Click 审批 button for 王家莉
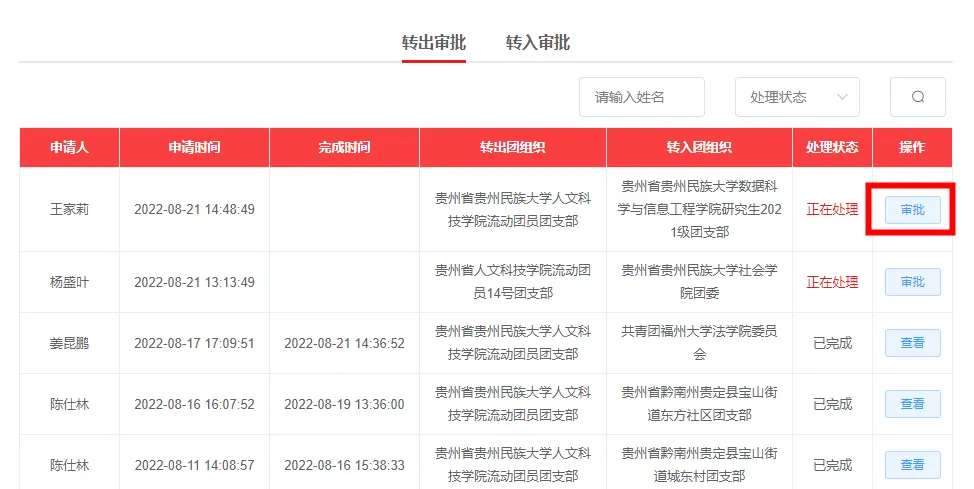 pyautogui.click(x=913, y=210)
